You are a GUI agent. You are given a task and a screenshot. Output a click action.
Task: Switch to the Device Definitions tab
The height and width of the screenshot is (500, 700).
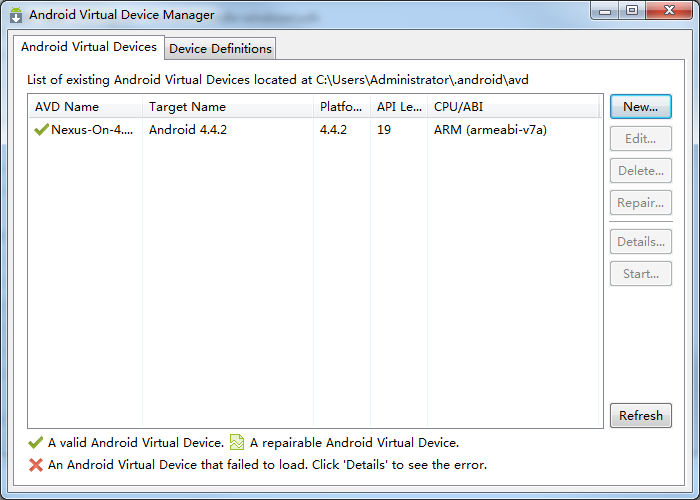click(x=220, y=48)
